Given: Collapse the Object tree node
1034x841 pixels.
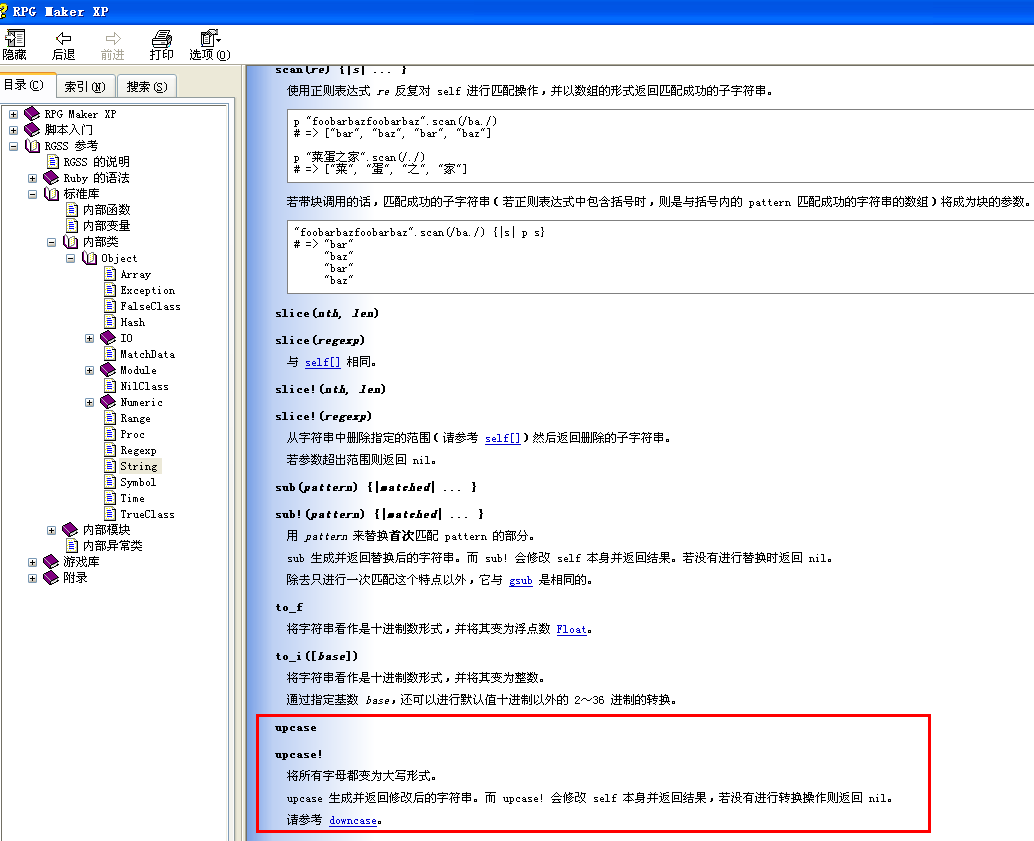Looking at the screenshot, I should coord(71,259).
